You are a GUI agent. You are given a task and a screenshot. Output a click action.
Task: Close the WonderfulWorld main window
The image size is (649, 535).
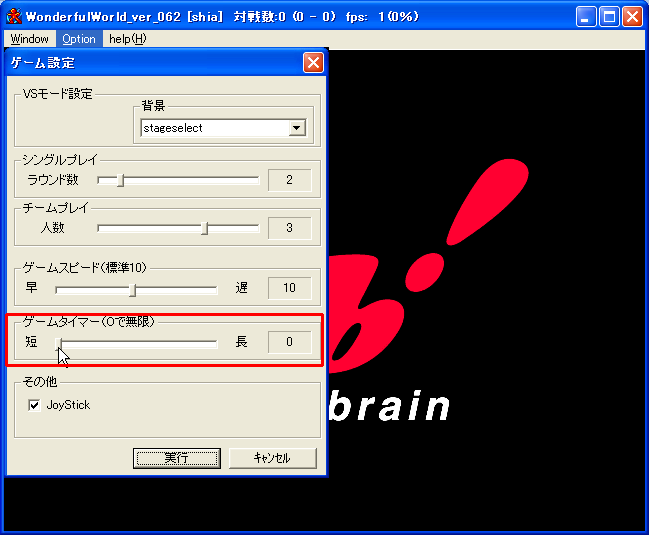[632, 17]
